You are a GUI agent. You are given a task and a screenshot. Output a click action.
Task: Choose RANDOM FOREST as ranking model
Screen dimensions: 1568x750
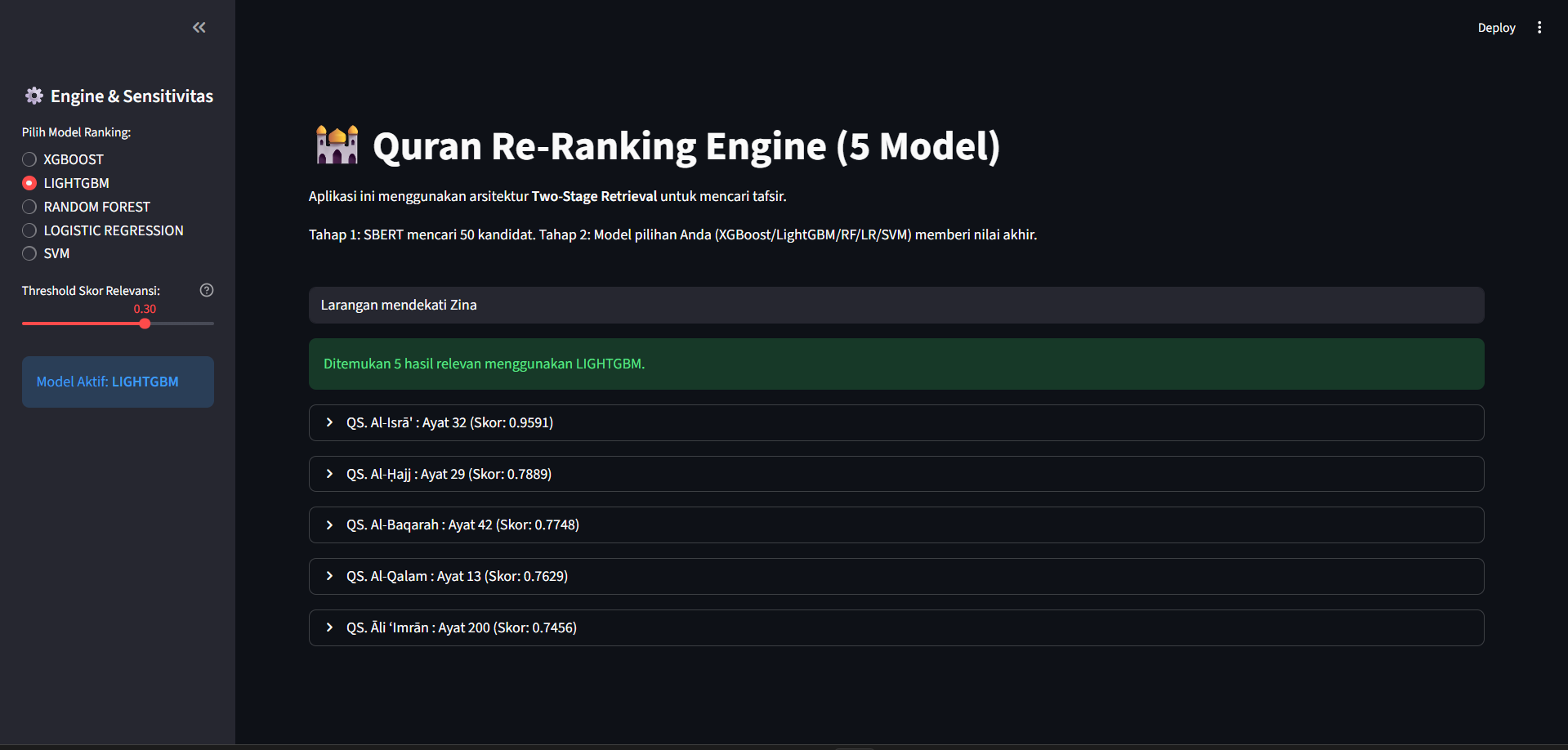click(x=29, y=207)
